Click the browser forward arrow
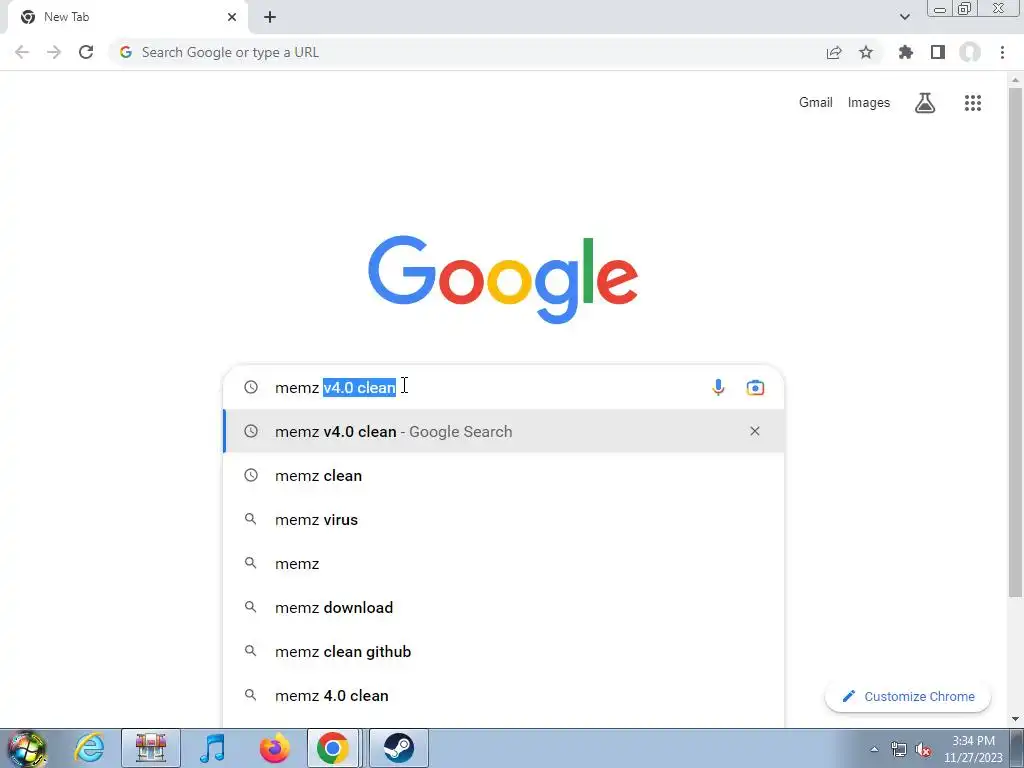Viewport: 1024px width, 768px height. [54, 52]
